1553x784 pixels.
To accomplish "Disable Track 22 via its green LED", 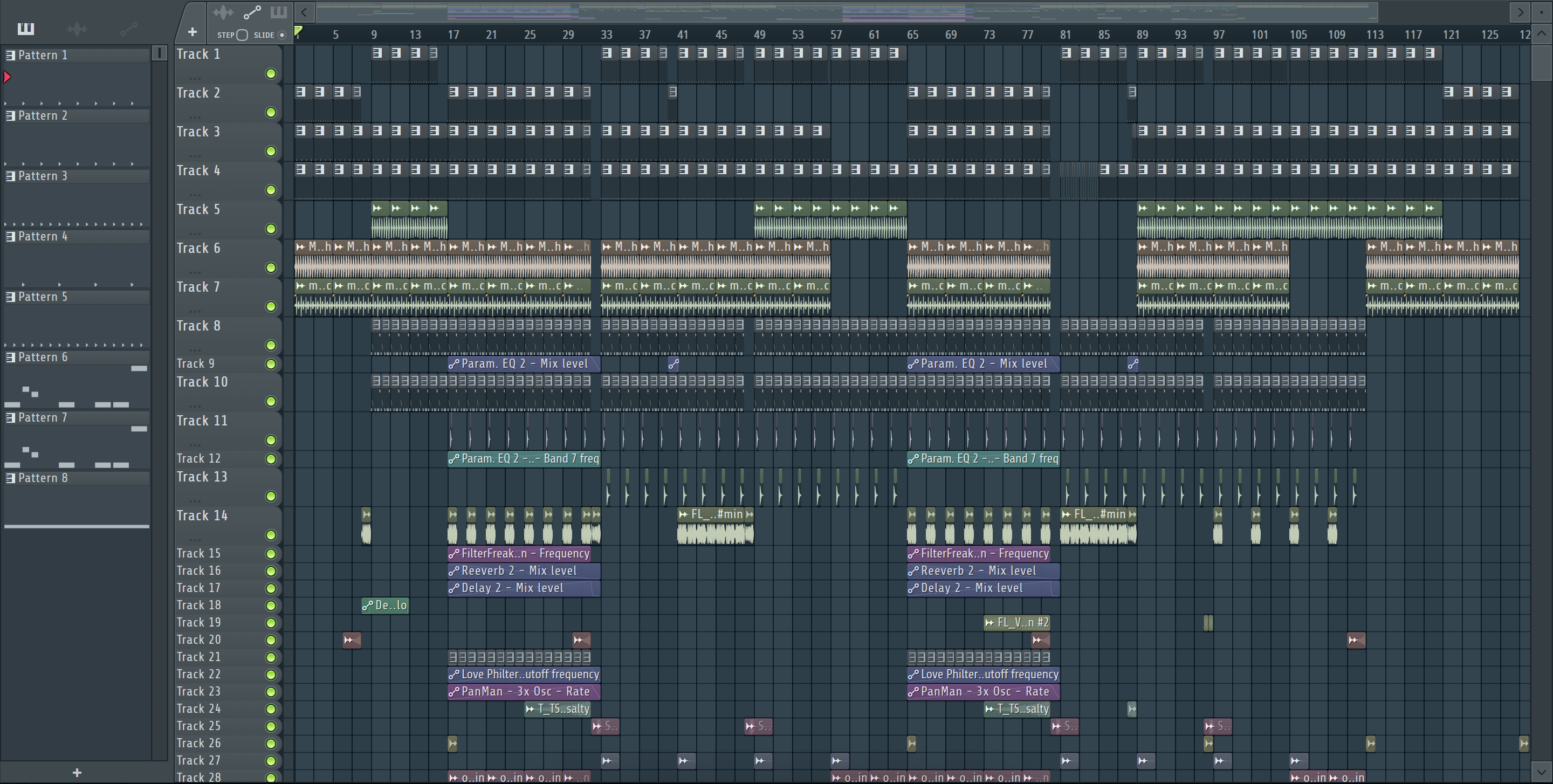I will 271,675.
